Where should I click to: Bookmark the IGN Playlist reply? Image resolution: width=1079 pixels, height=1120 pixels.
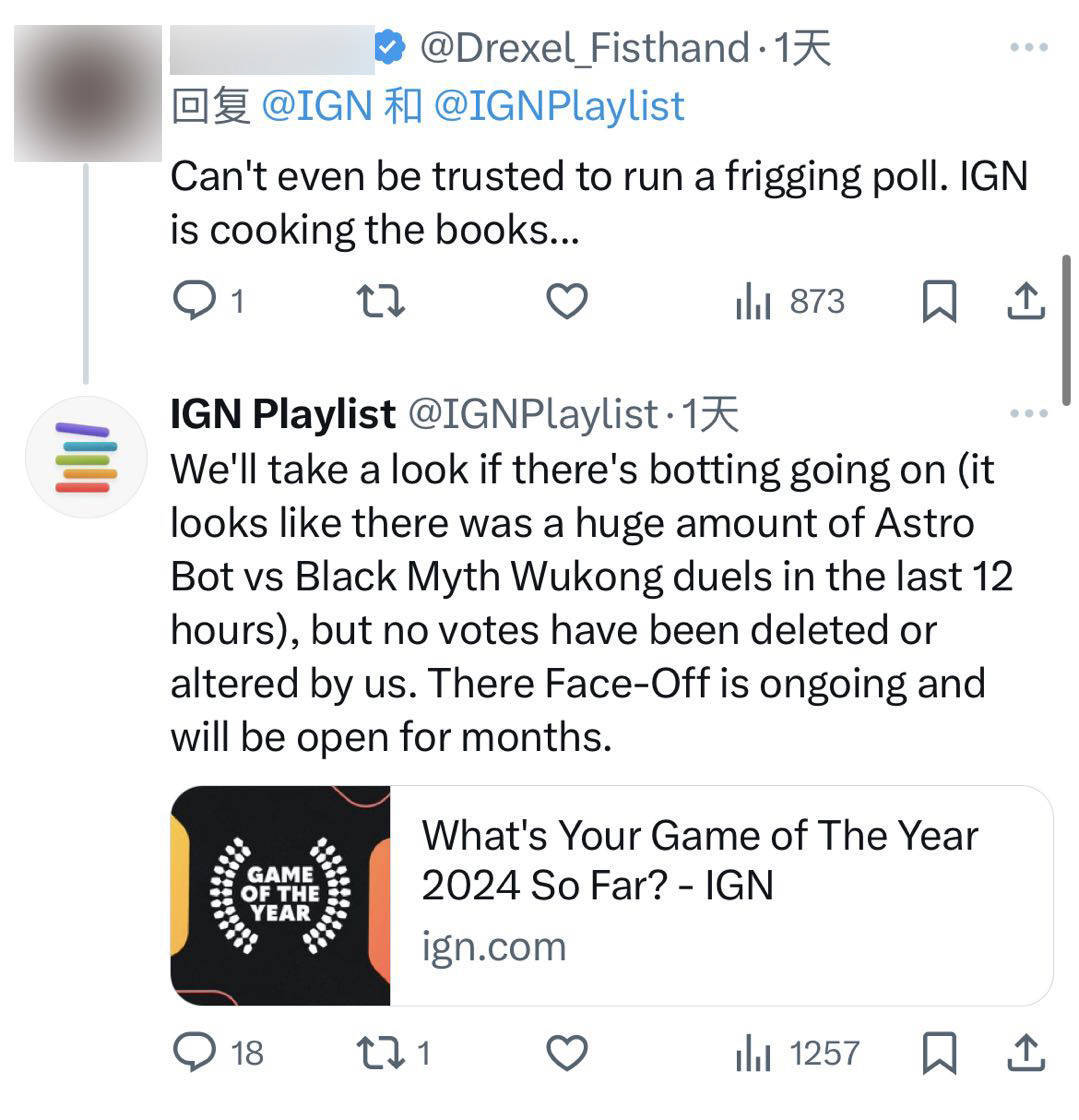point(940,1052)
